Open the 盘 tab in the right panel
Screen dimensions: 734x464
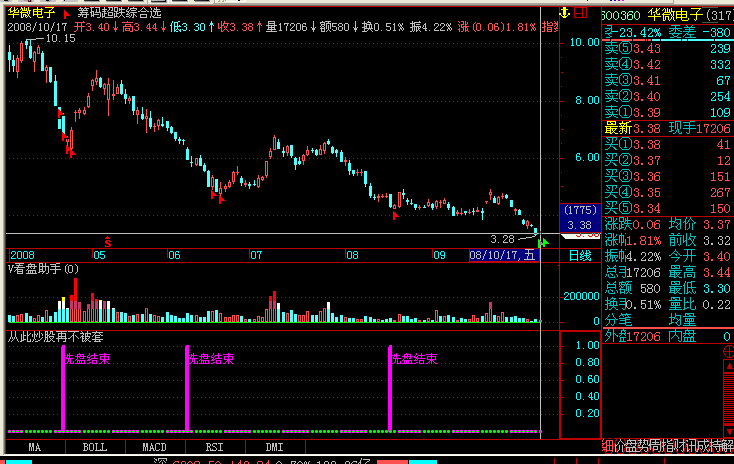point(632,446)
